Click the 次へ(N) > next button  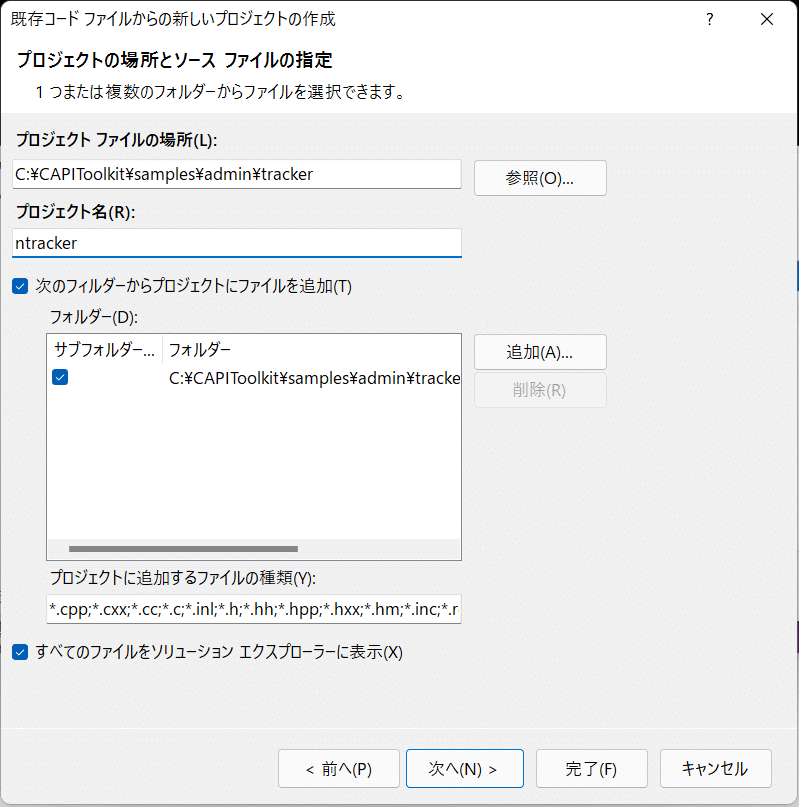click(465, 769)
